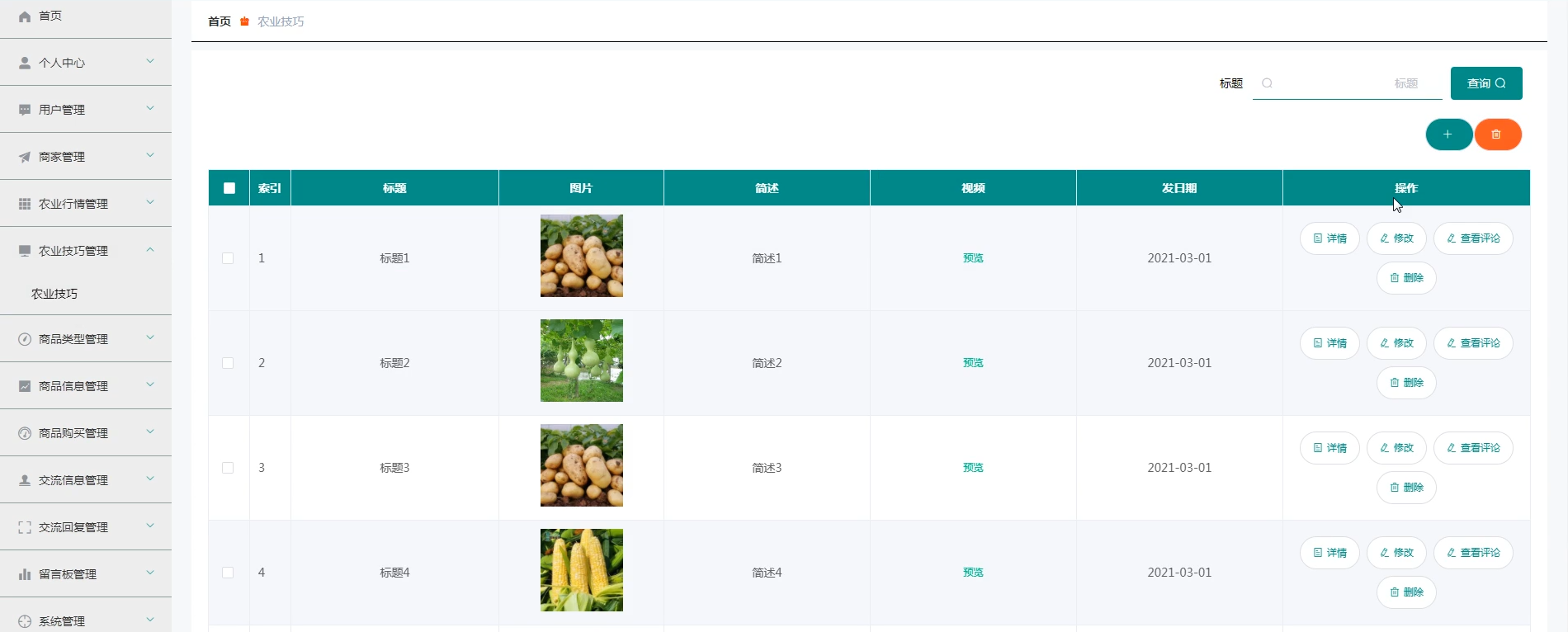This screenshot has height=632, width=1568.
Task: Open 留言板管理 menu item
Action: point(86,574)
